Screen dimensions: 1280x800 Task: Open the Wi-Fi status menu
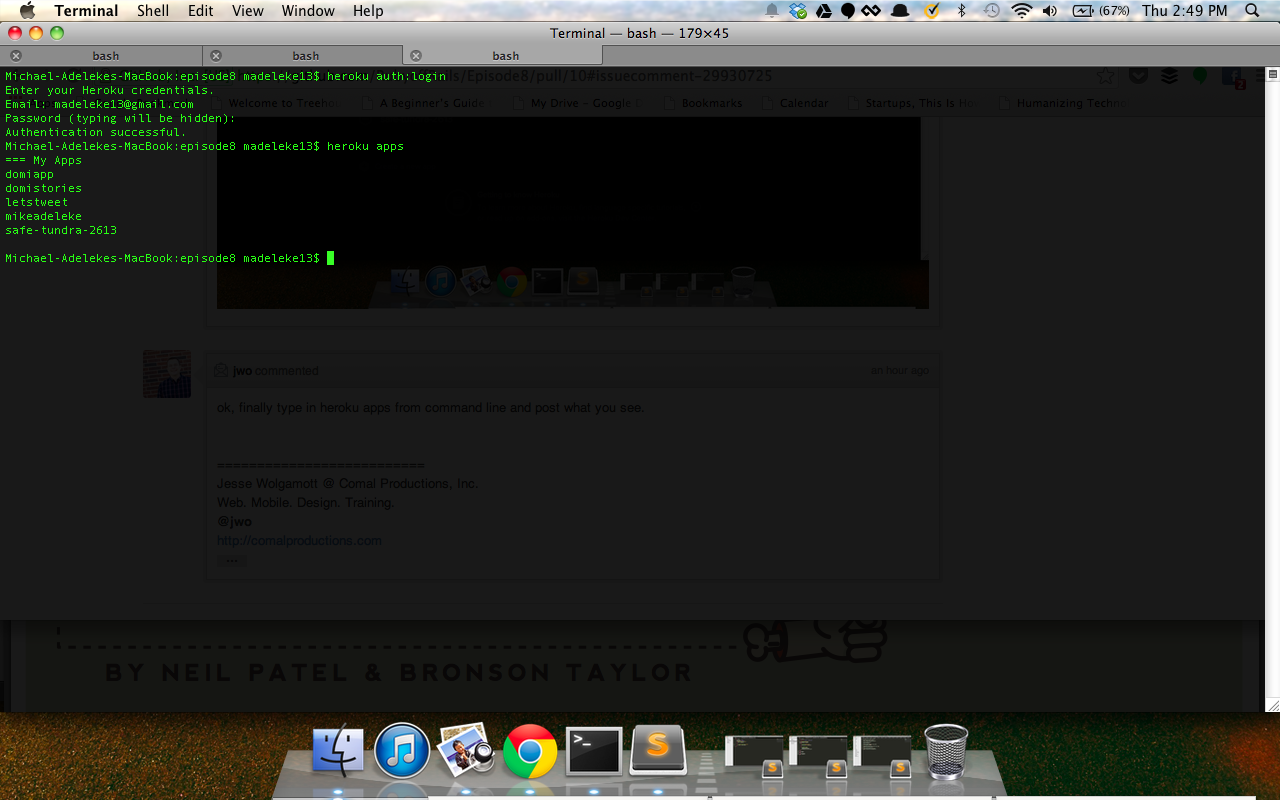tap(1021, 11)
